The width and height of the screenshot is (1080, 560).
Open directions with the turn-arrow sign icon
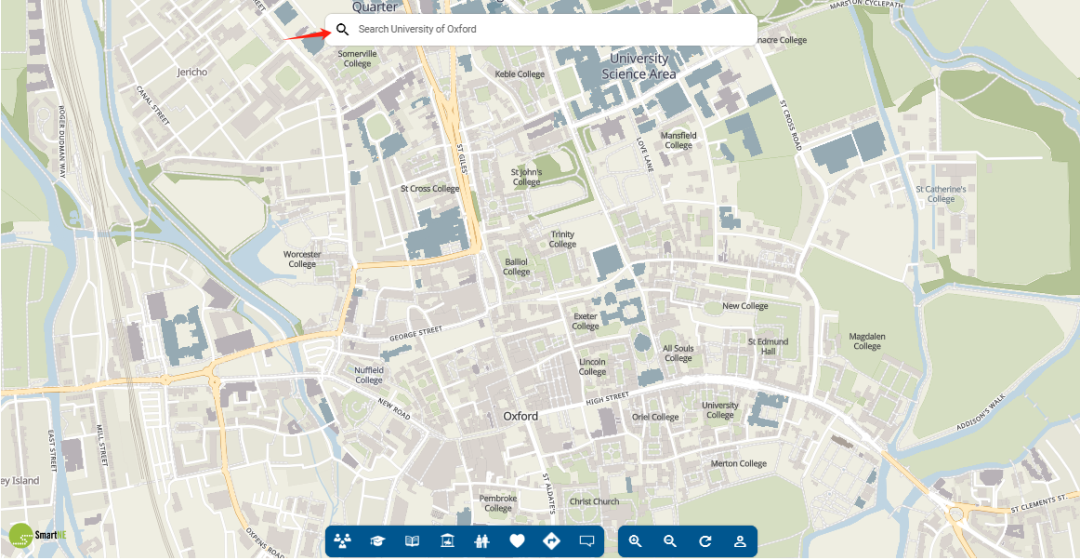tap(552, 541)
